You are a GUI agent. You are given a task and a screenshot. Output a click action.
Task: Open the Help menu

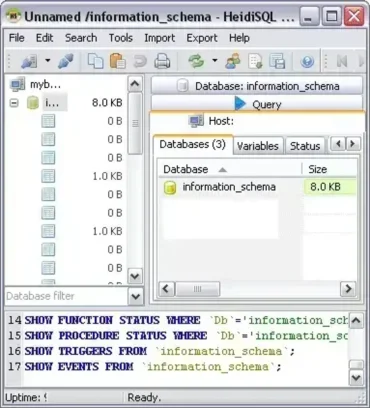239,38
